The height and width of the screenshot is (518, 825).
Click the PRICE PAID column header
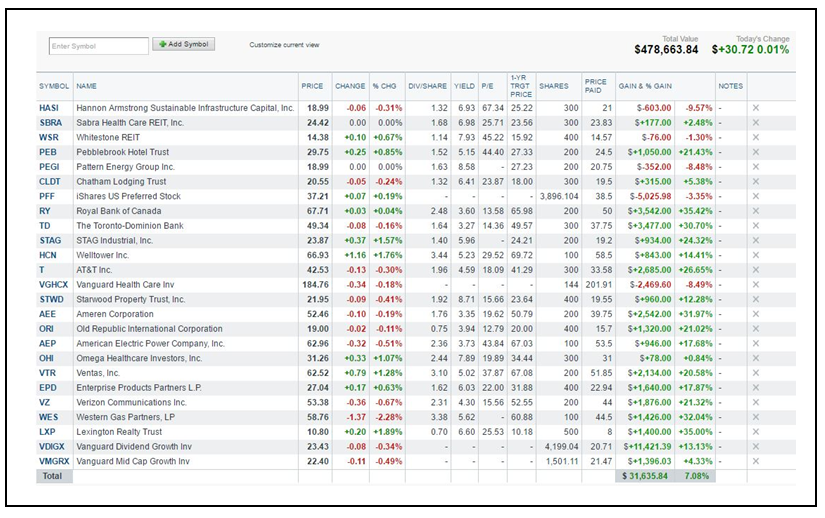[596, 86]
